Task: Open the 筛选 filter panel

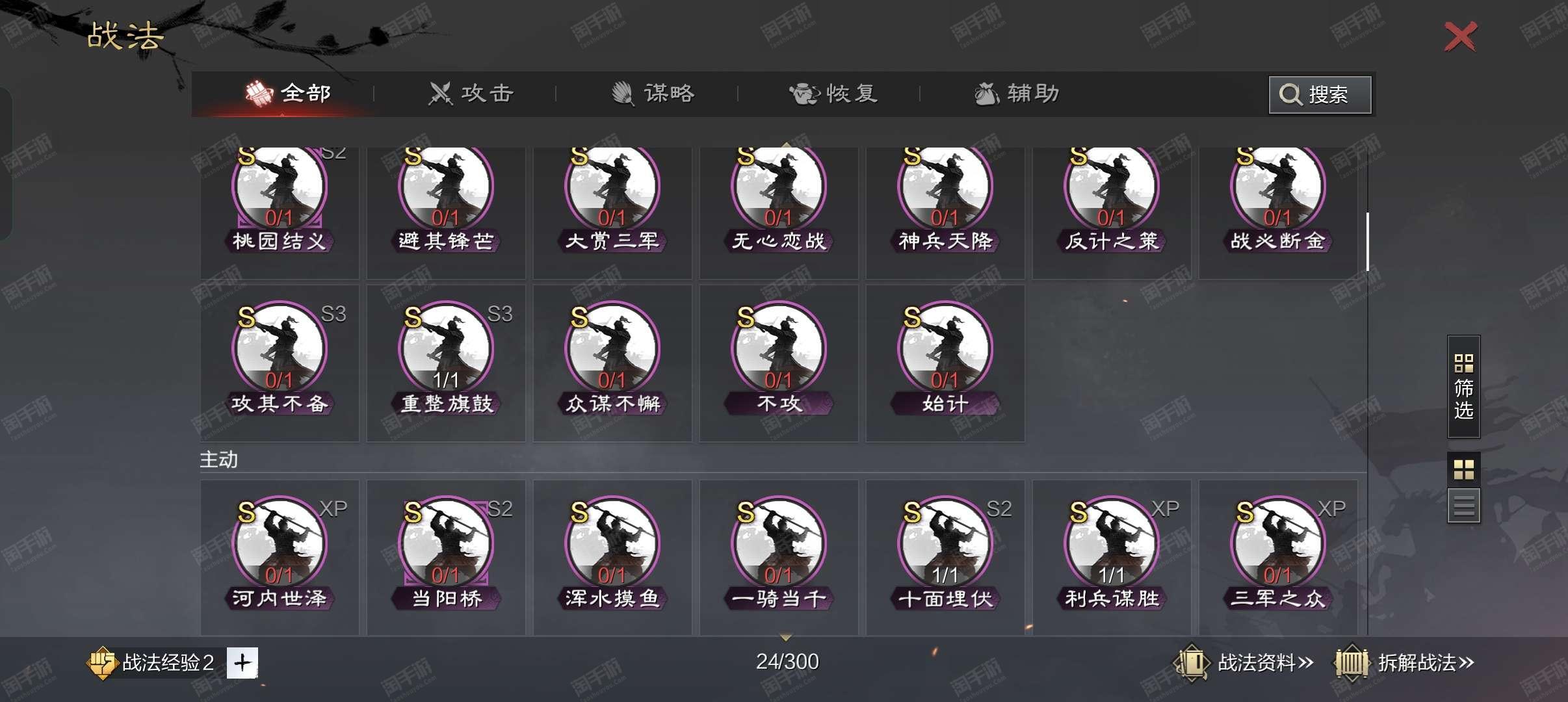Action: tap(1463, 387)
